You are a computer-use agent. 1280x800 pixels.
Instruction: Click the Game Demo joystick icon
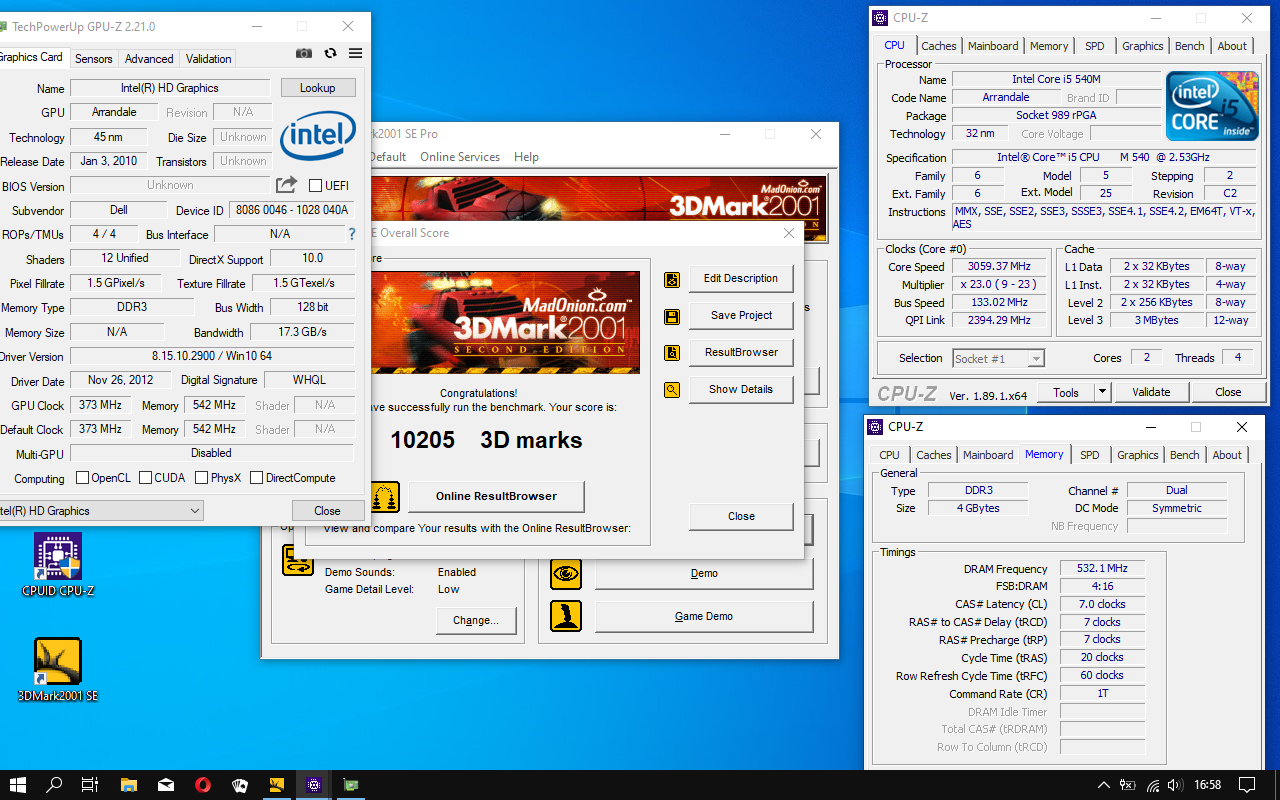566,616
